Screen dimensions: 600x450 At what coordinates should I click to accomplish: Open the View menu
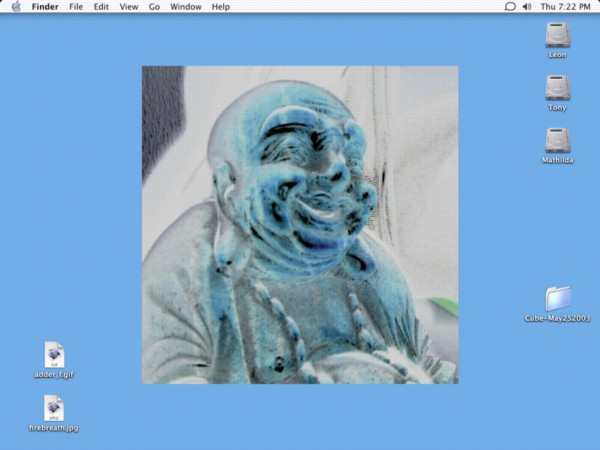pyautogui.click(x=129, y=7)
